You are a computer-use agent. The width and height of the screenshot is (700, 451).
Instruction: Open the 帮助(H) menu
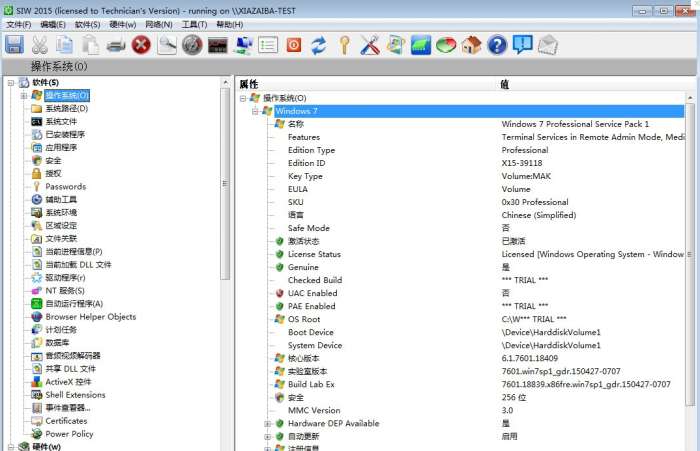coord(229,25)
